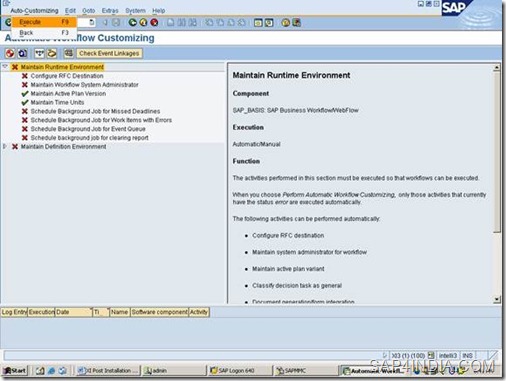Click the documentation pane scroll up arrow
Image resolution: width=506 pixels, height=381 pixels.
(497, 67)
